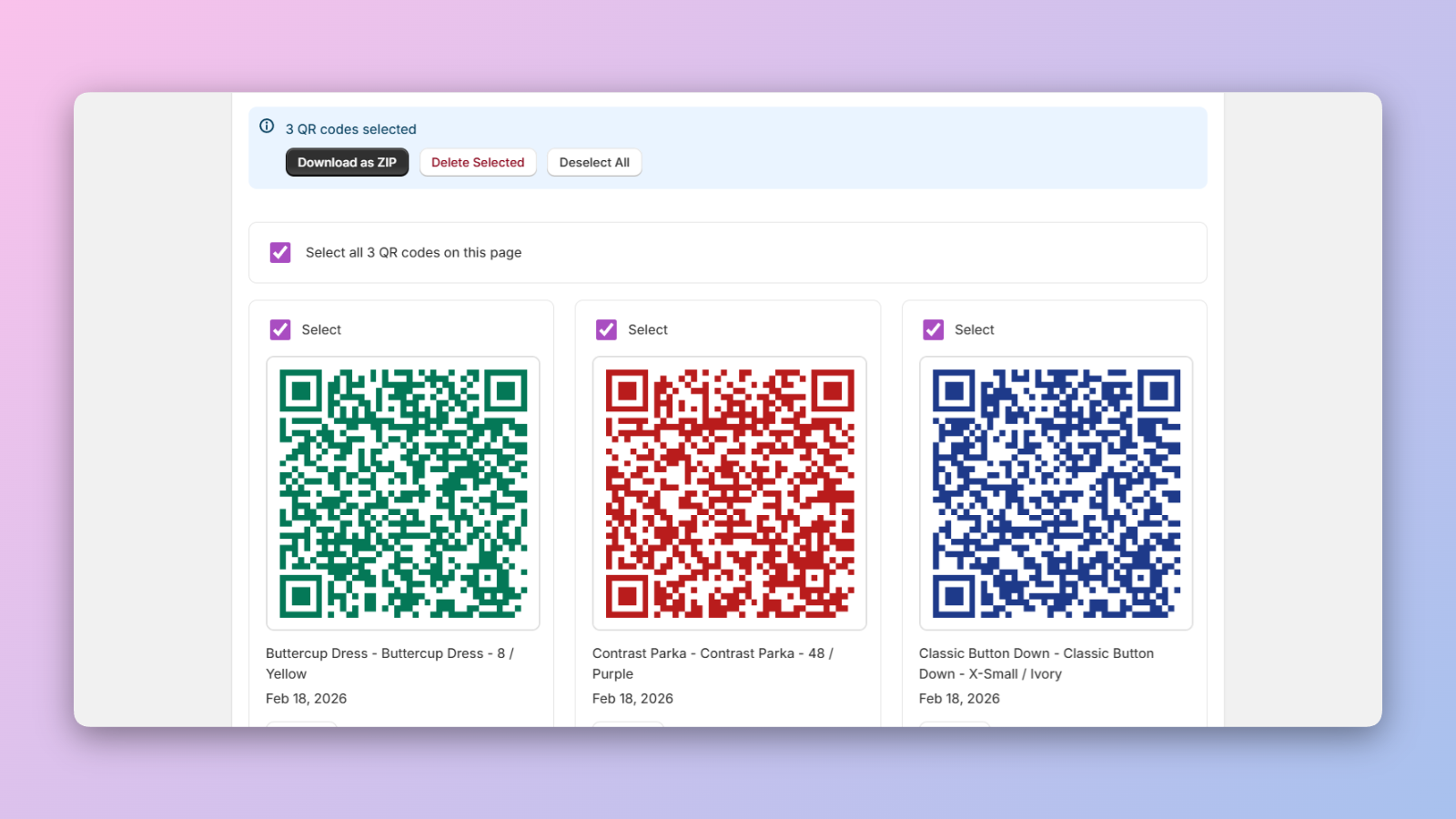Download selected QR codes as ZIP
The image size is (1456, 819).
point(347,163)
